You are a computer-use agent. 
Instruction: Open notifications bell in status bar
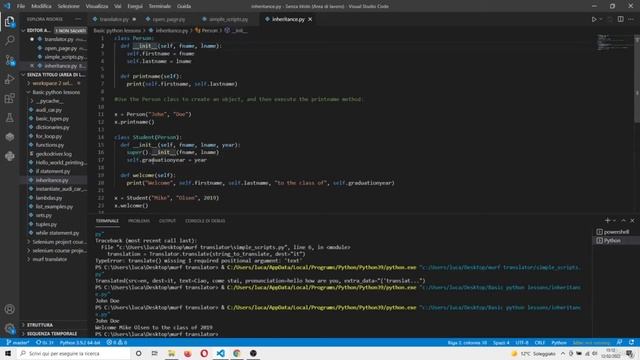(x=631, y=342)
